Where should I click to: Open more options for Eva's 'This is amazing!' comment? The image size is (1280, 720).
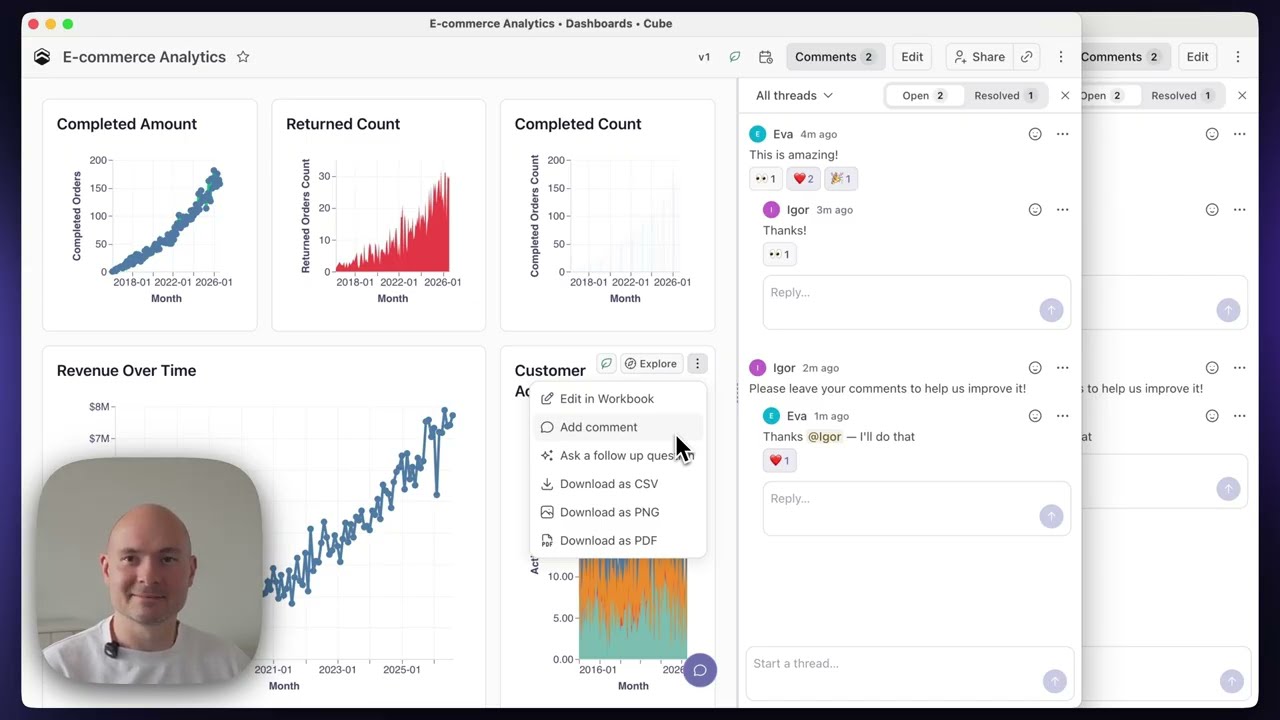1062,134
